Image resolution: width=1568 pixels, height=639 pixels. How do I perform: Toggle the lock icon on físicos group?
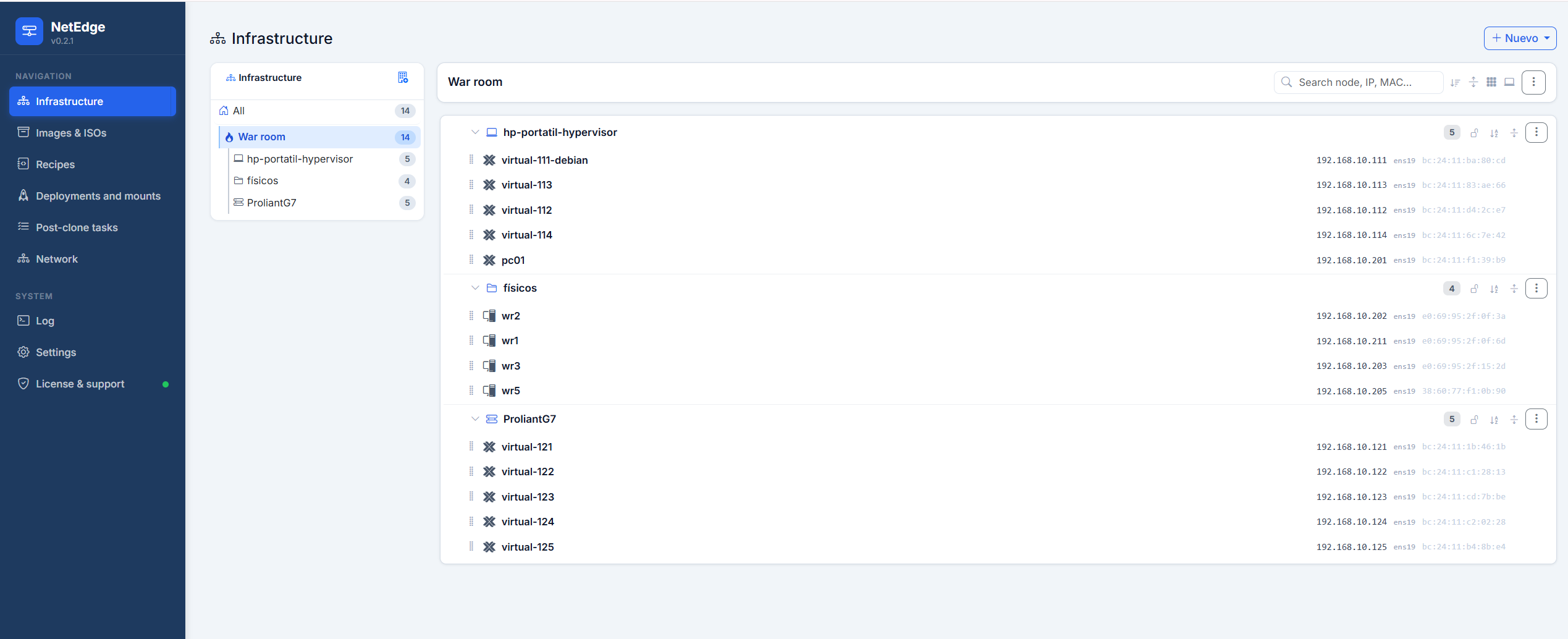[1474, 289]
